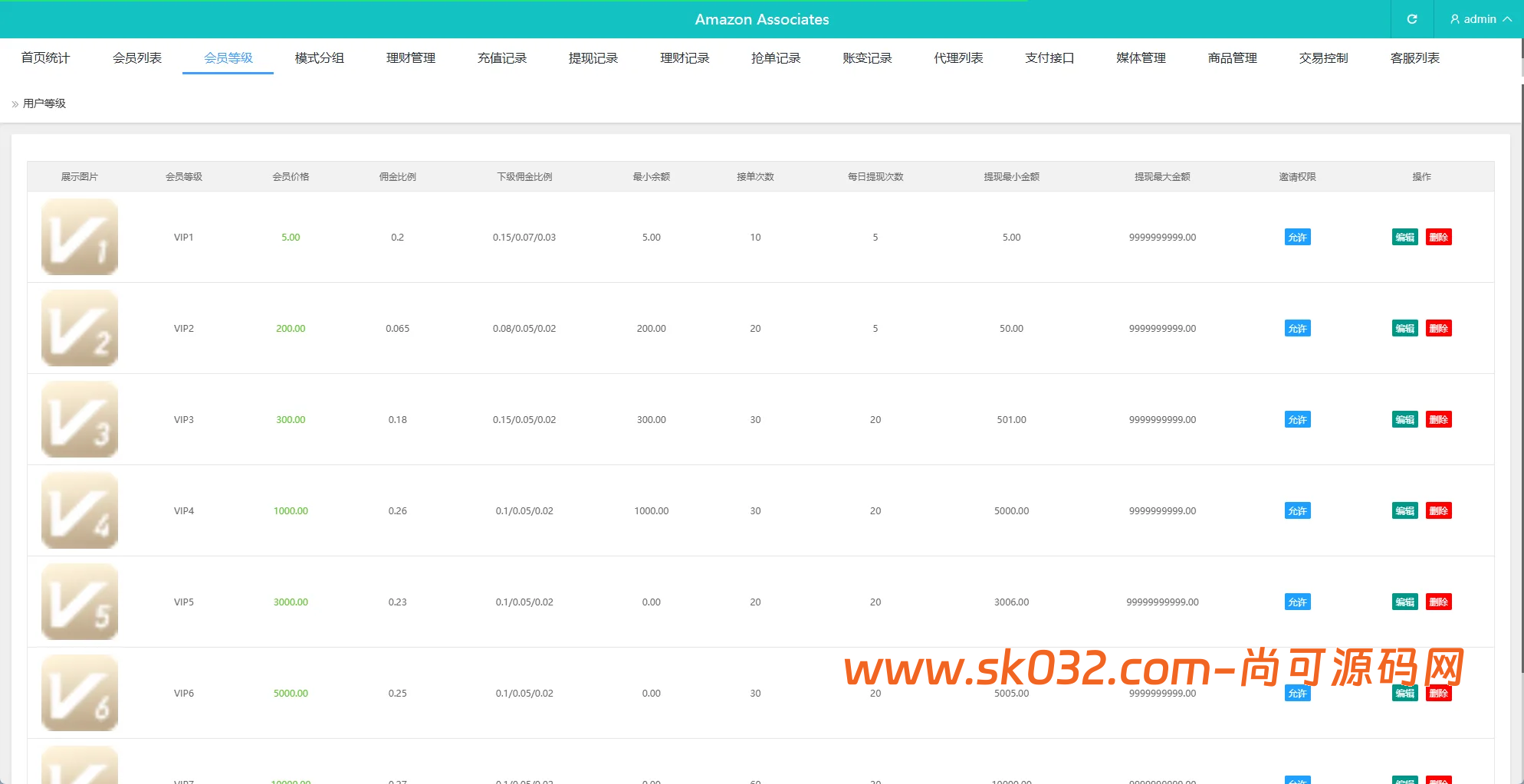Click the admin user icon
This screenshot has width=1524, height=784.
pyautogui.click(x=1454, y=19)
